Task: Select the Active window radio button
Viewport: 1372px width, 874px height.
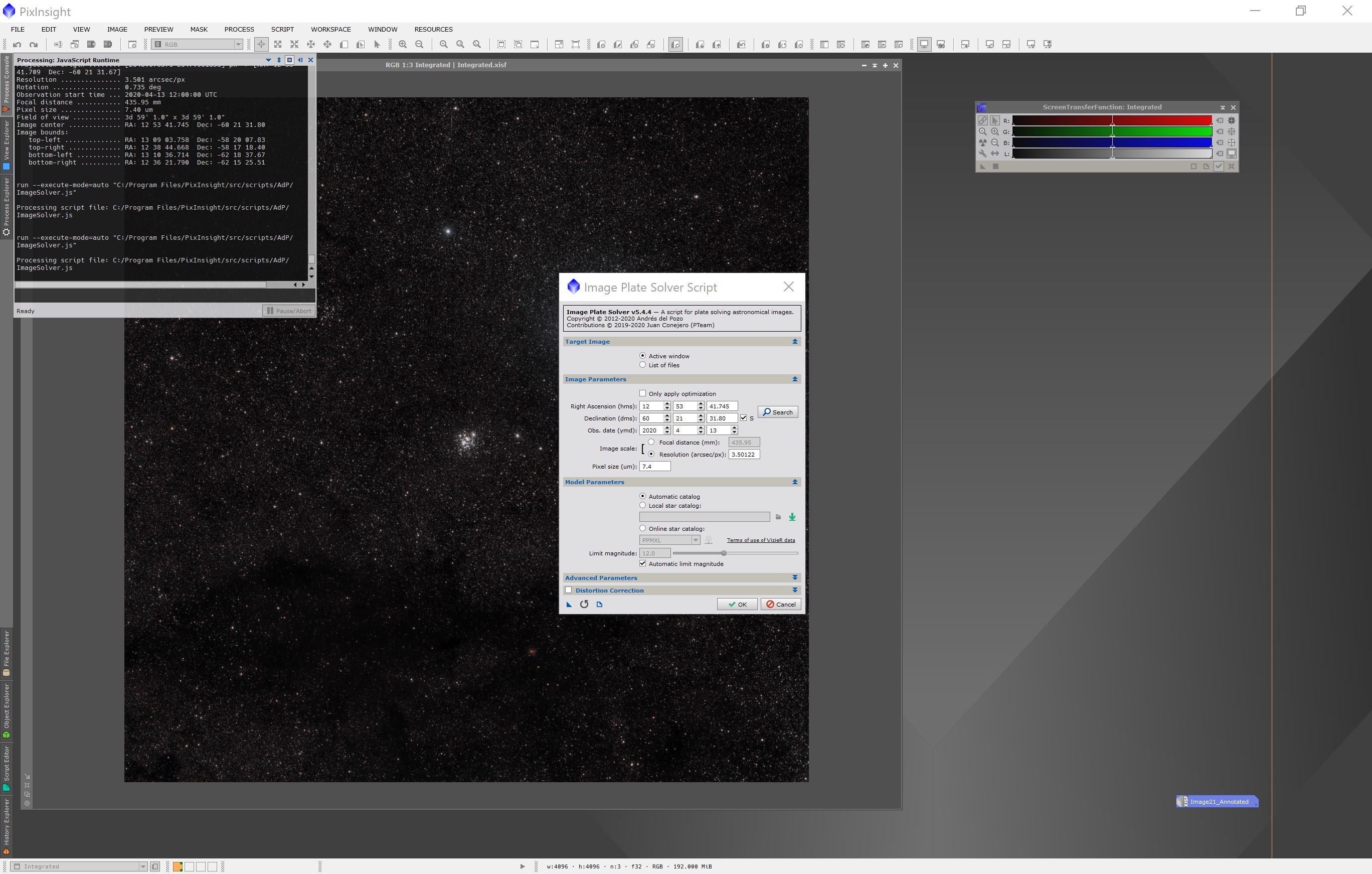Action: coord(643,356)
